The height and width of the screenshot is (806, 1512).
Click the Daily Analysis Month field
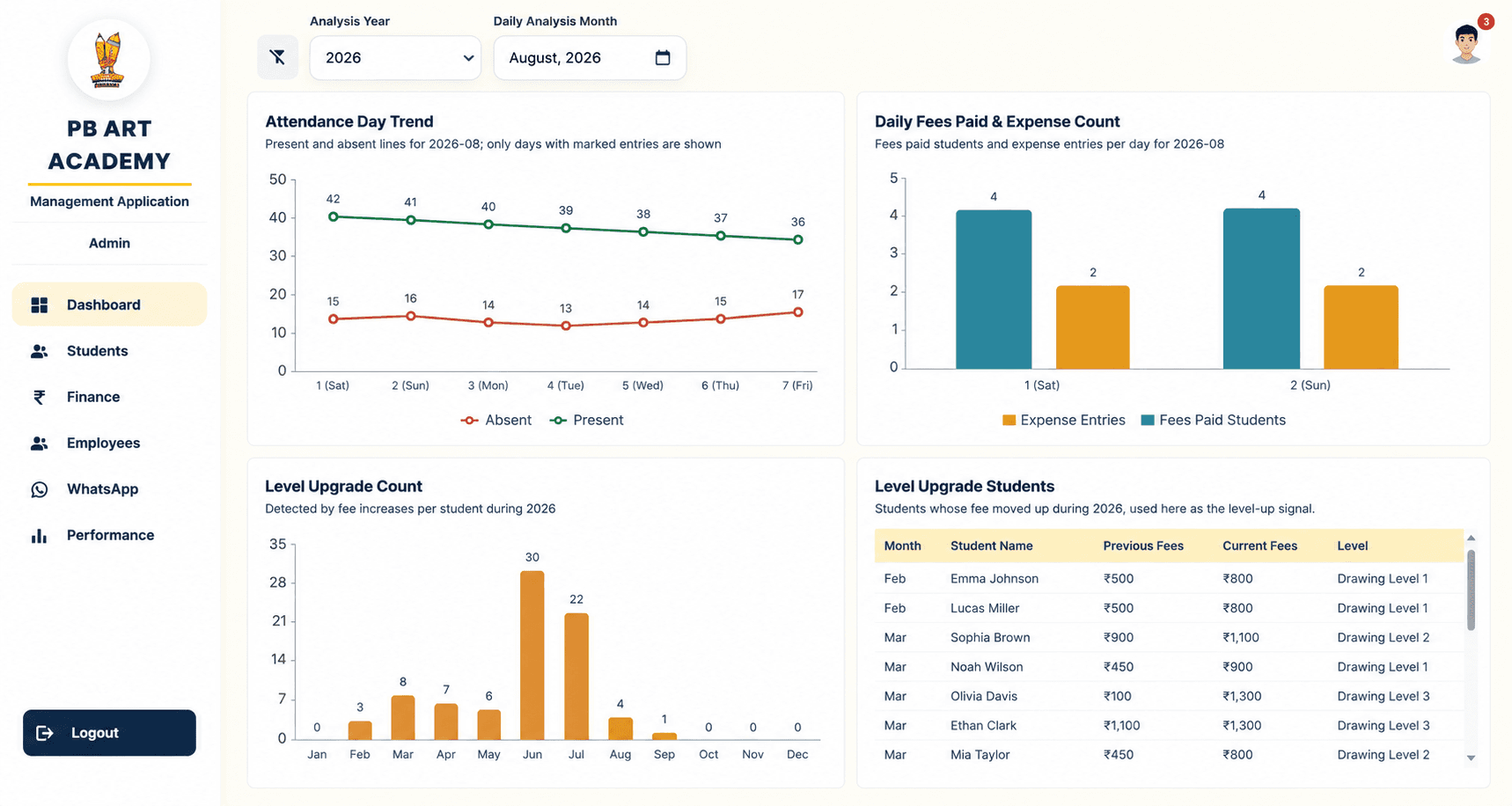coord(590,58)
